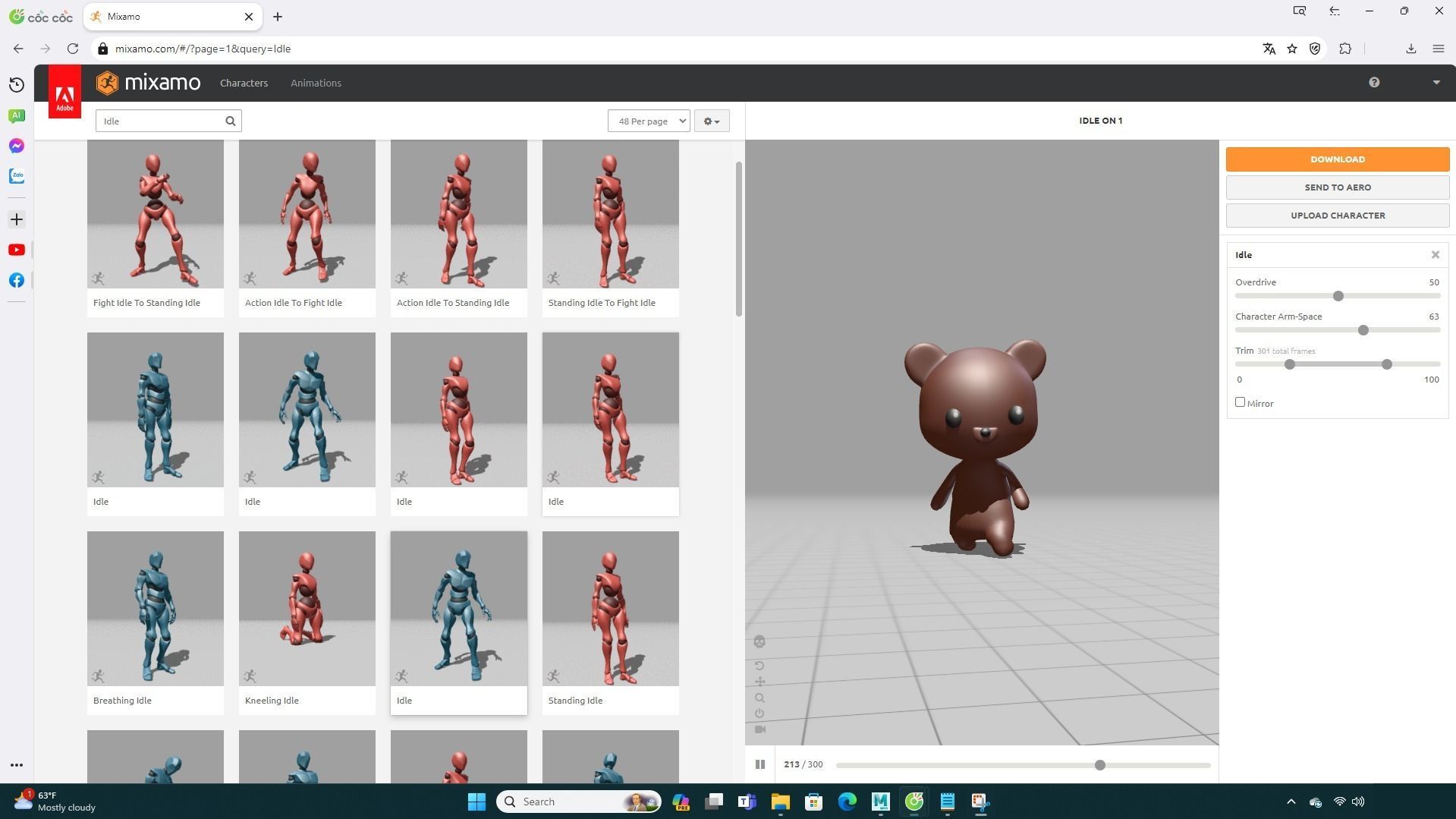Click the right Trim slider handle
Image resolution: width=1456 pixels, height=819 pixels.
1387,364
